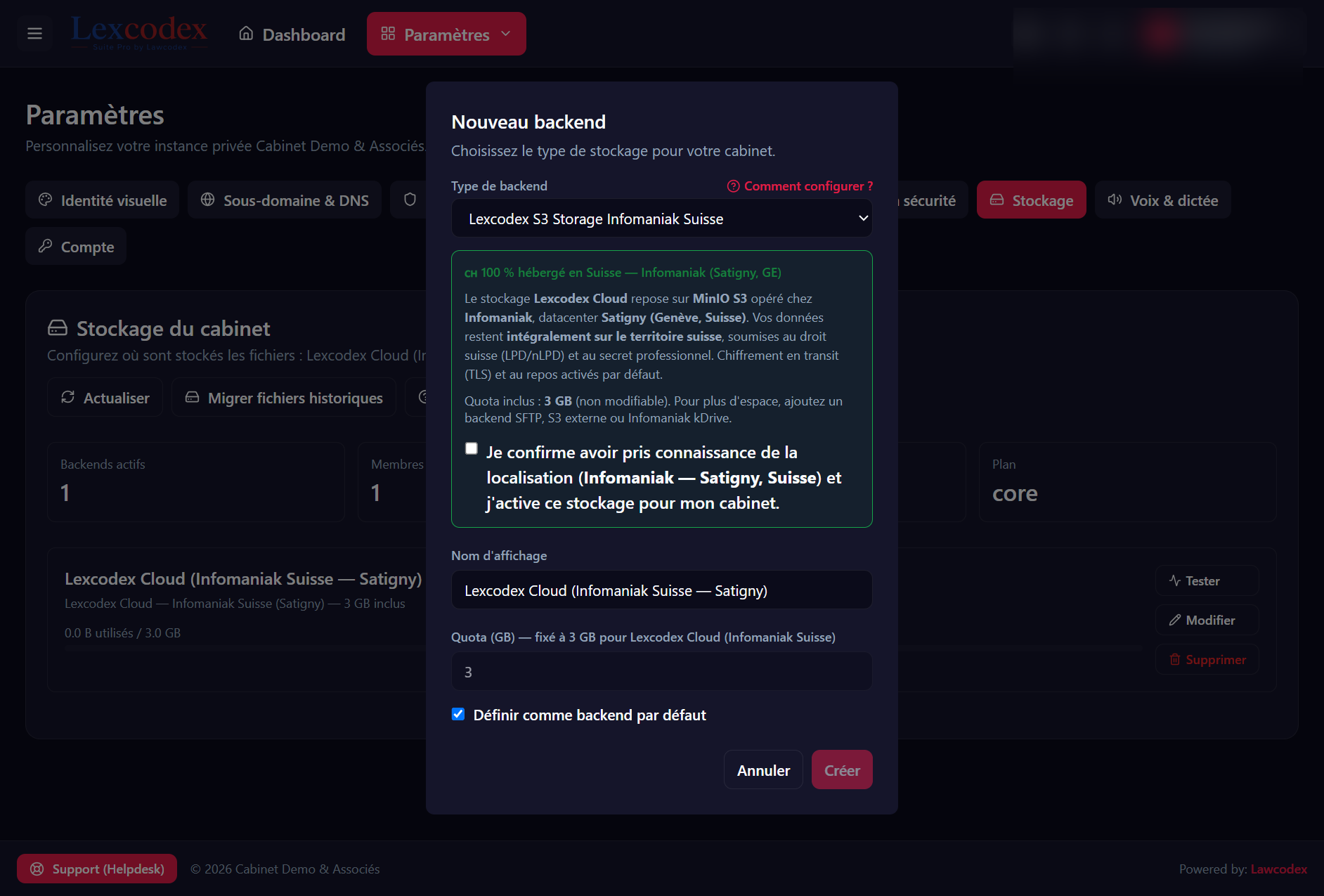
Task: Open the hamburger sidebar menu
Action: (x=34, y=34)
